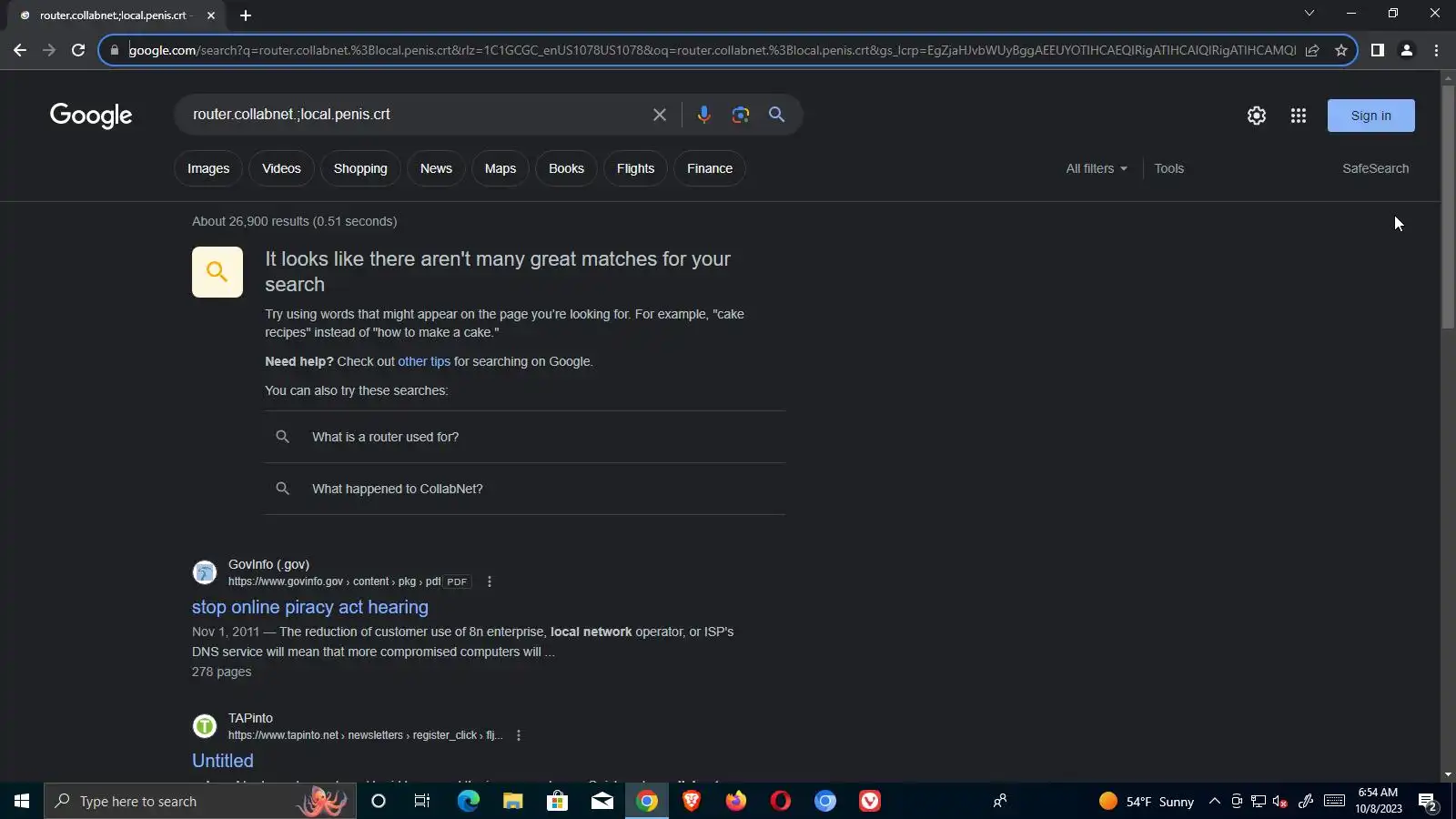Viewport: 1456px width, 819px height.
Task: Click the share page icon in address bar
Action: tap(1312, 50)
